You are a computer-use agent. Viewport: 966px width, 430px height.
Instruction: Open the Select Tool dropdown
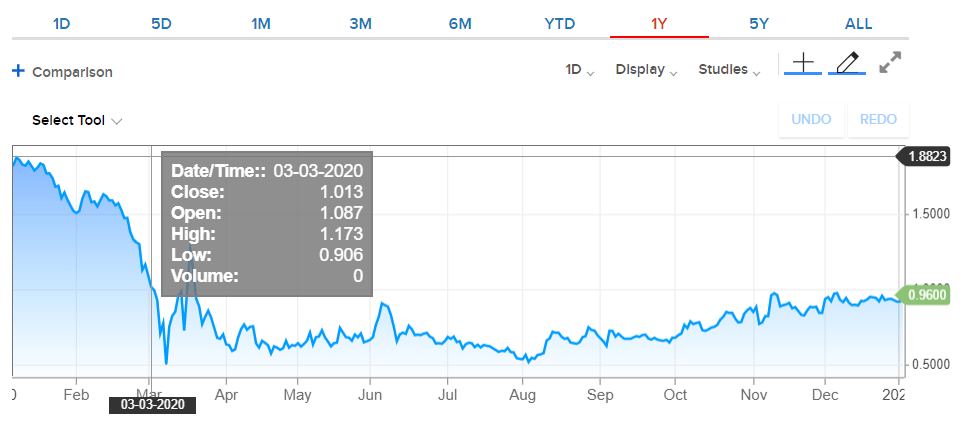pos(77,120)
